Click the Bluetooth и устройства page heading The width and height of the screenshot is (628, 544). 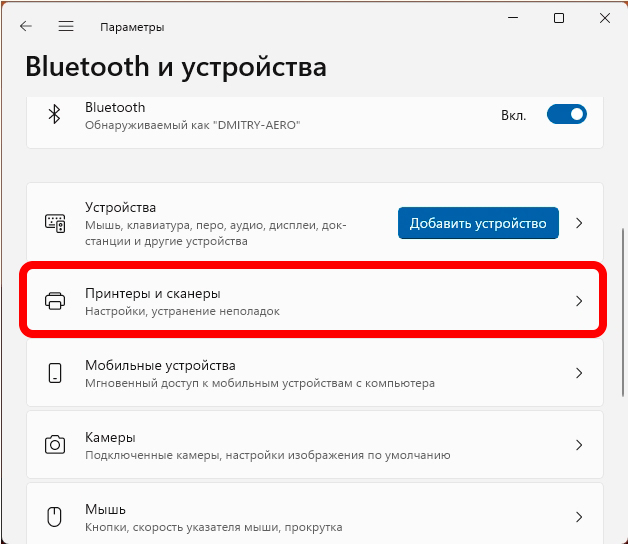click(x=176, y=67)
